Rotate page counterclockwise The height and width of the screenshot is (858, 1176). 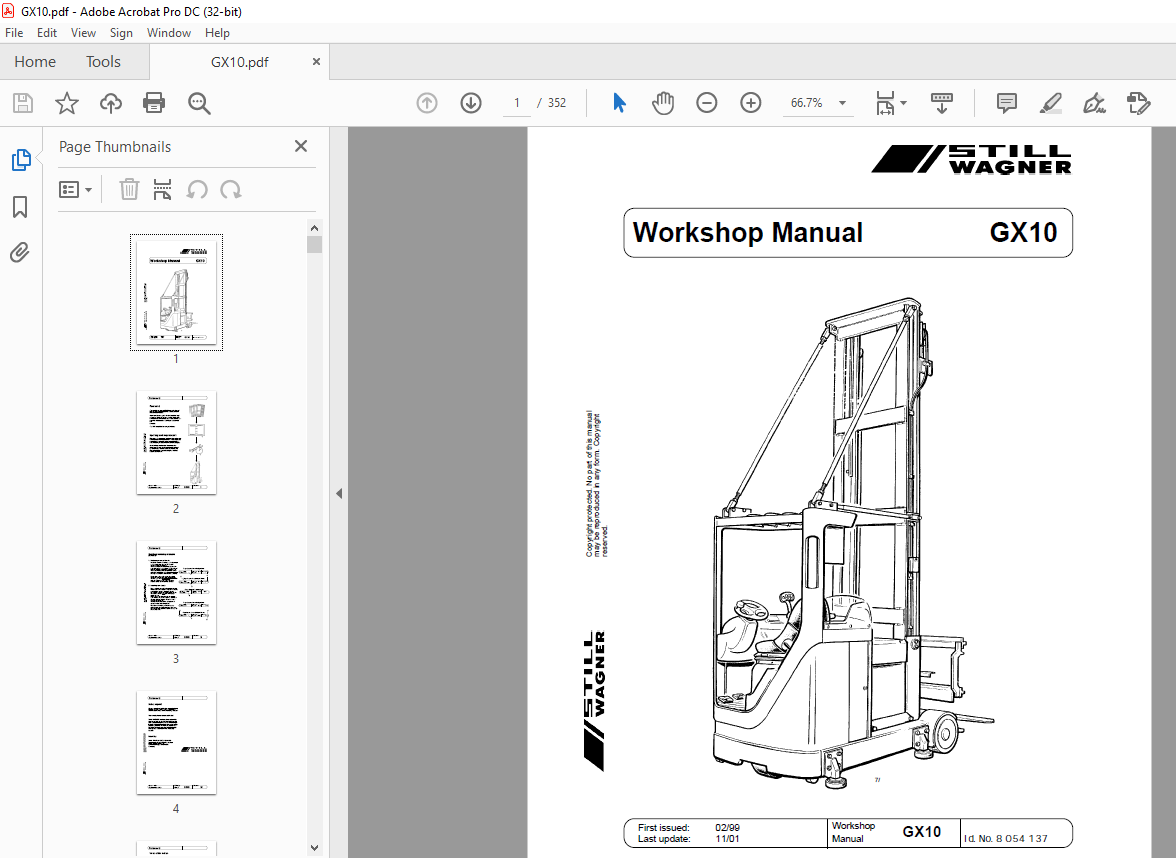pyautogui.click(x=196, y=190)
